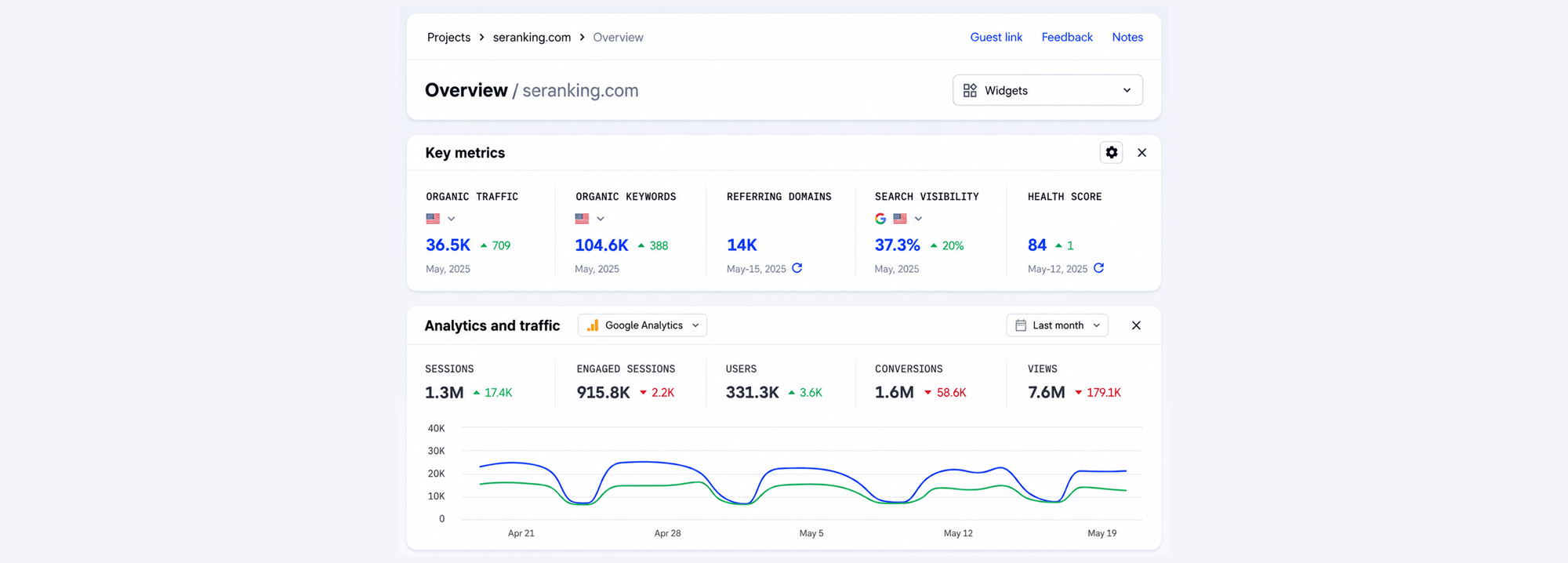Open the Guest link
Viewport: 1568px width, 563px height.
tap(996, 38)
